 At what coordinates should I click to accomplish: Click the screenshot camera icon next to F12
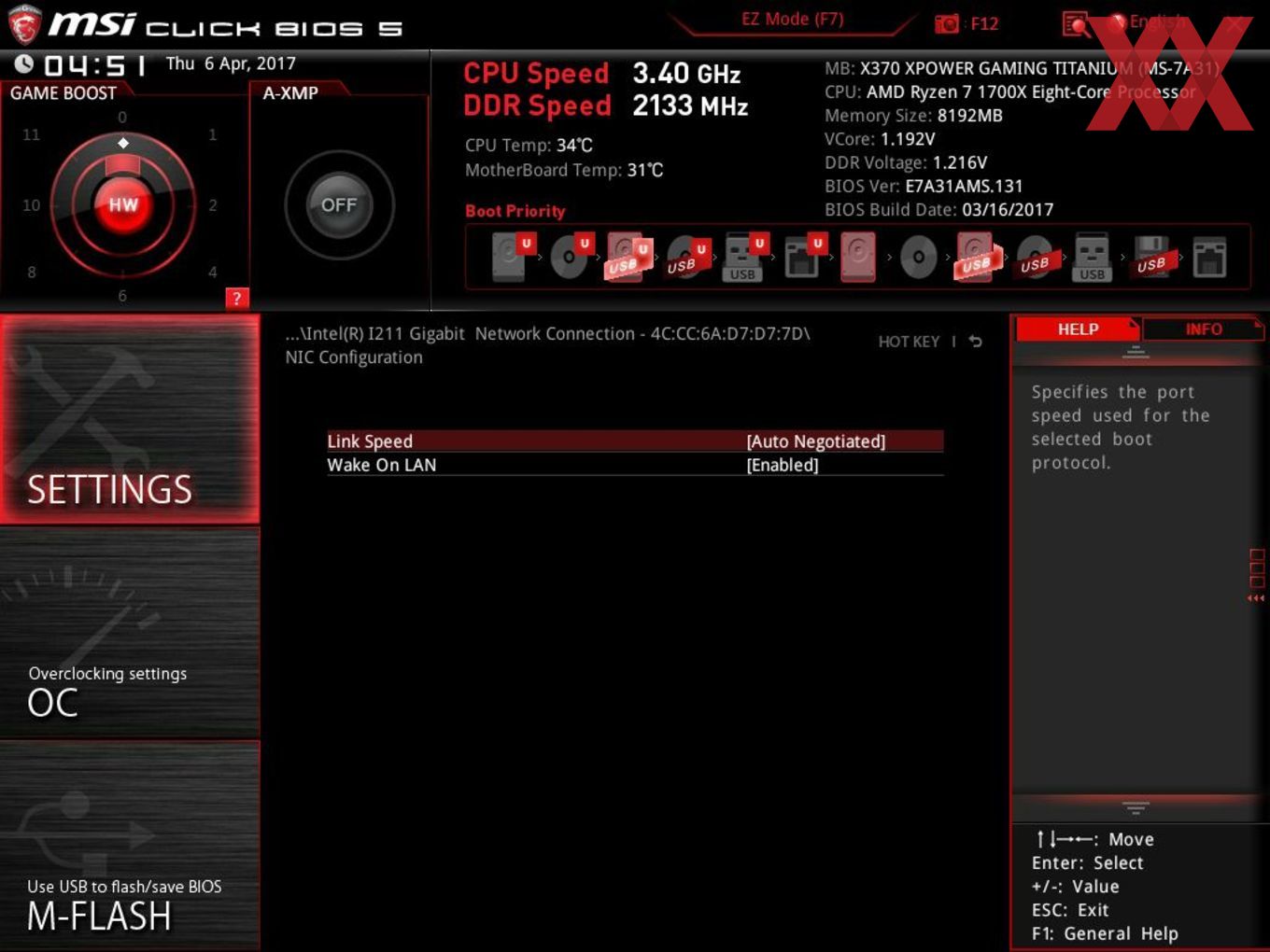947,23
